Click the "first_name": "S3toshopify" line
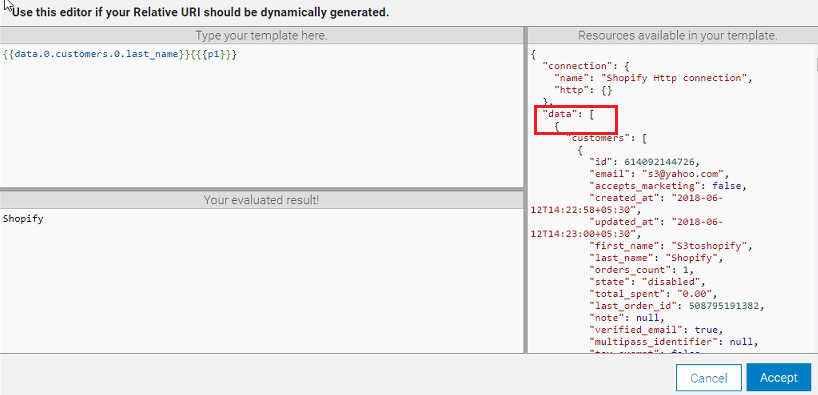 coord(670,246)
